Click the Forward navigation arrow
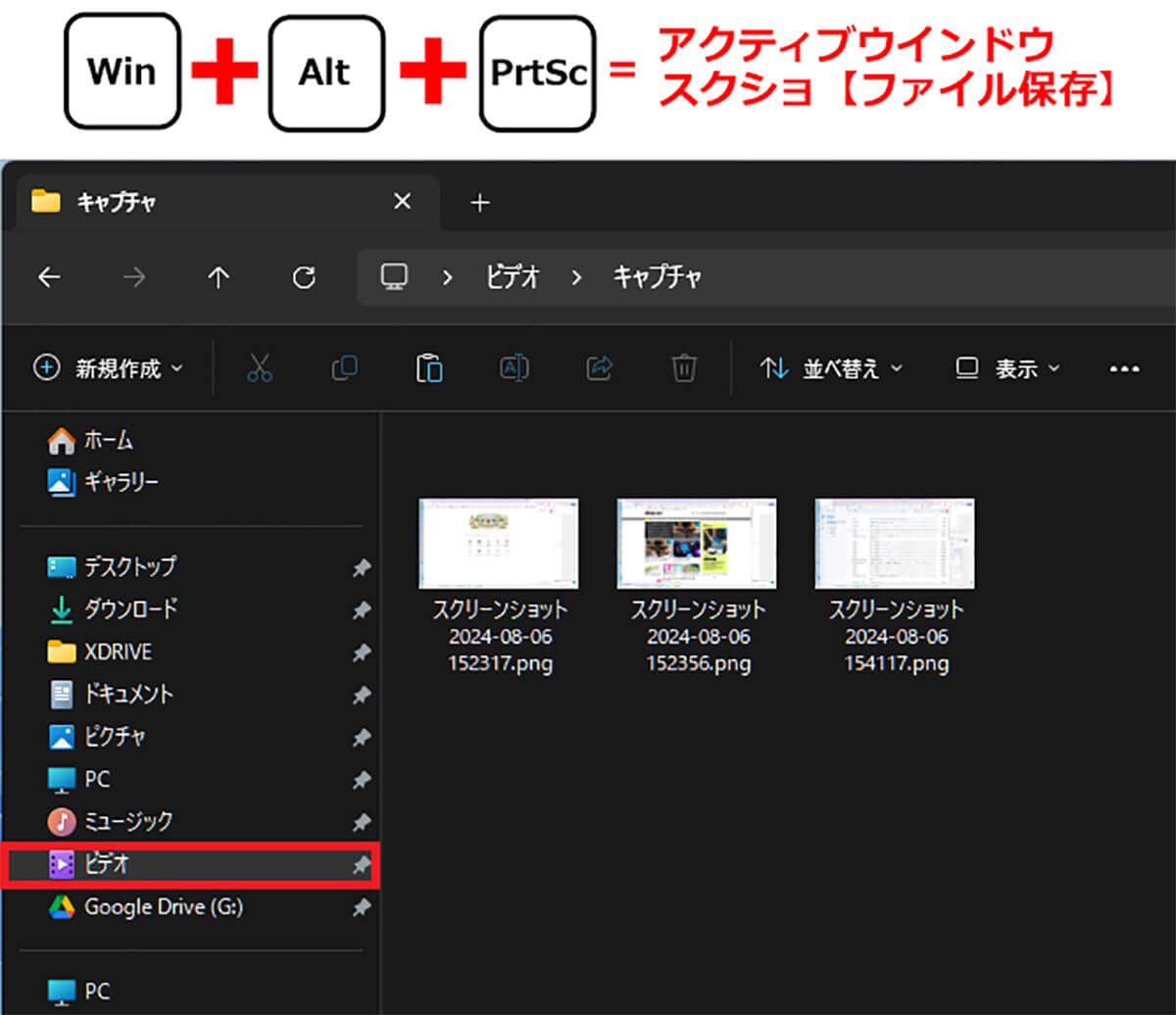This screenshot has width=1176, height=1015. 133,278
